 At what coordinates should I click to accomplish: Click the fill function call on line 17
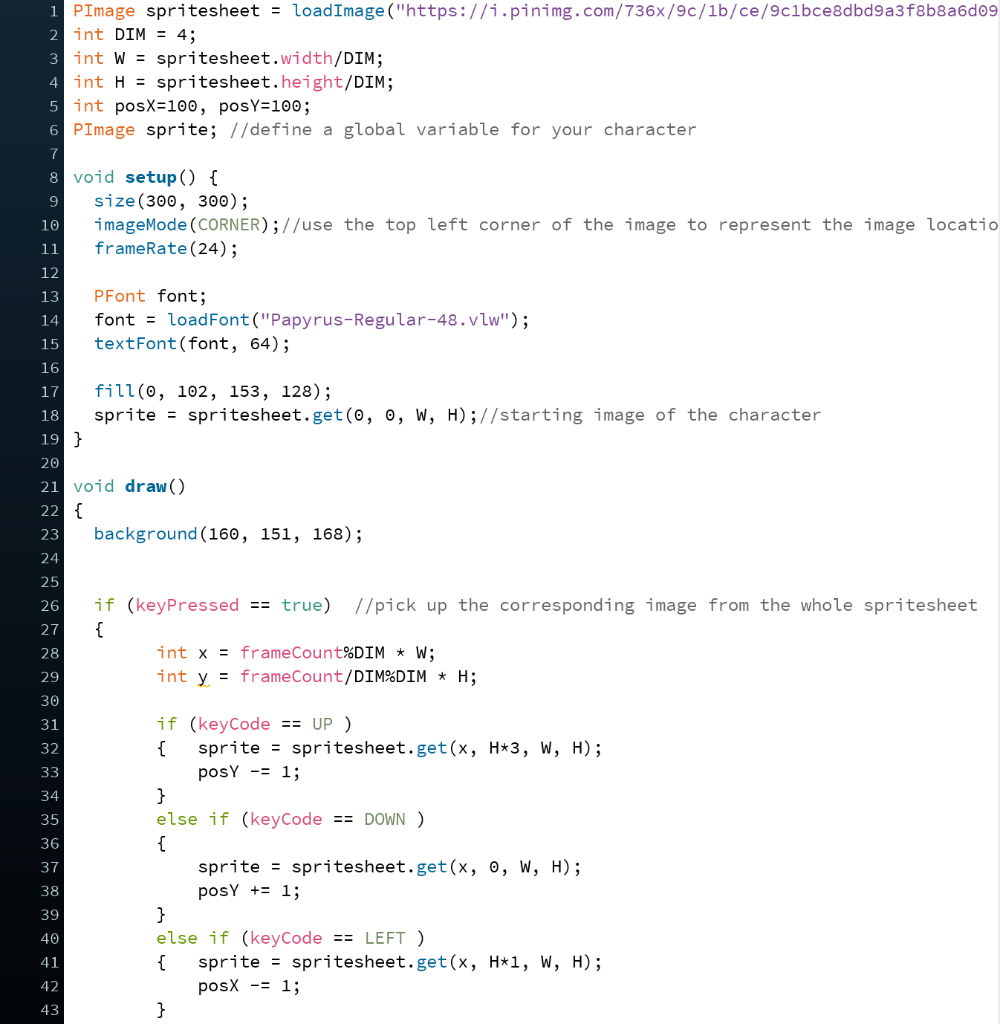114,391
